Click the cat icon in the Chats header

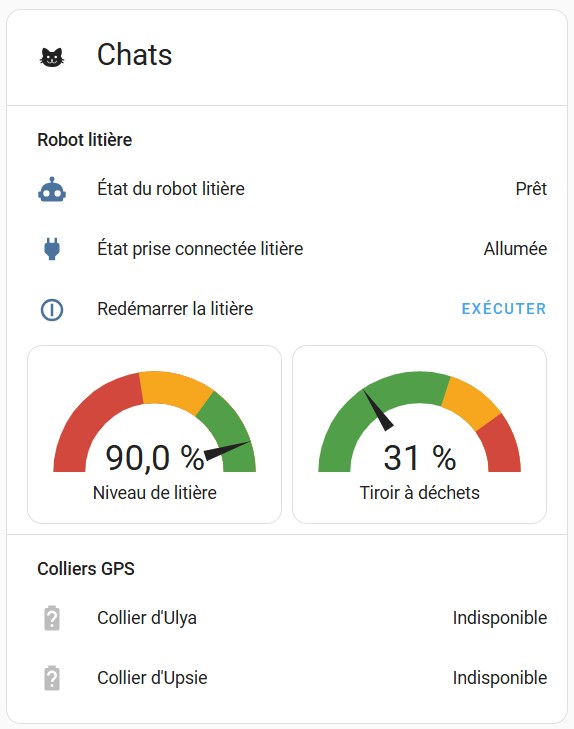(52, 57)
